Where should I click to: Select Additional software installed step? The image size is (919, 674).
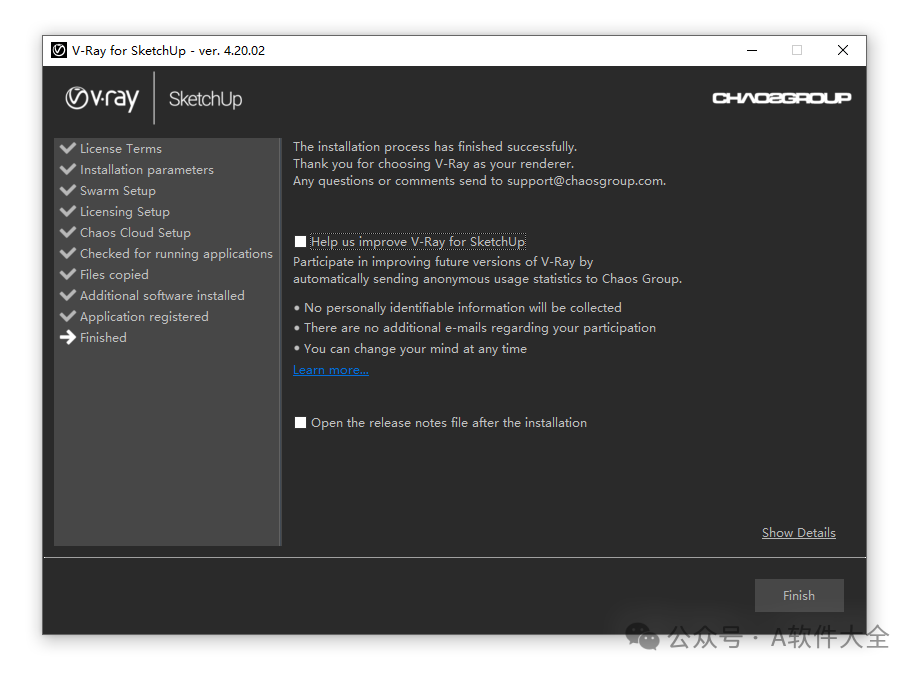[162, 296]
